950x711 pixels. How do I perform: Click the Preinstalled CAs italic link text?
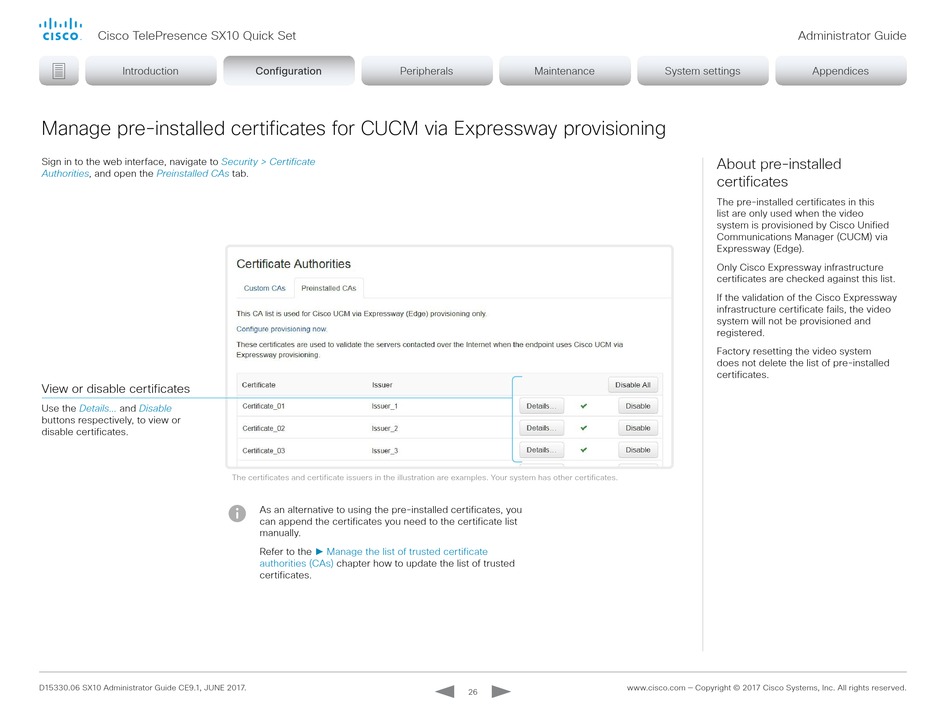[193, 173]
